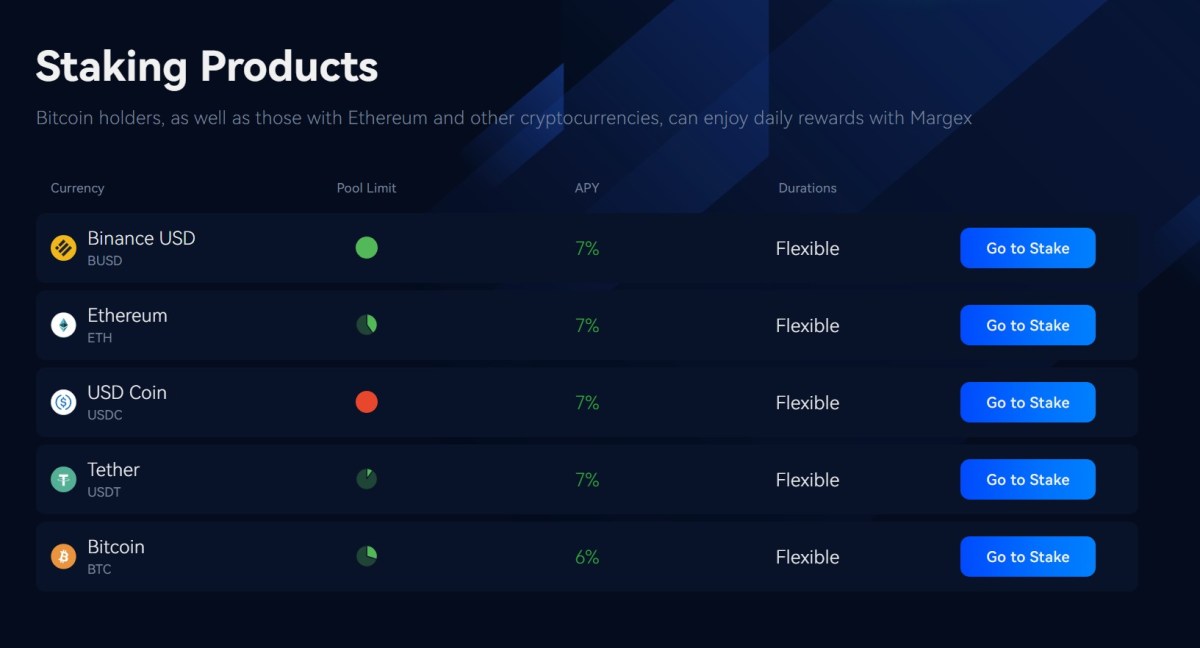Image resolution: width=1200 pixels, height=648 pixels.
Task: Click the APY column header
Action: click(x=587, y=188)
